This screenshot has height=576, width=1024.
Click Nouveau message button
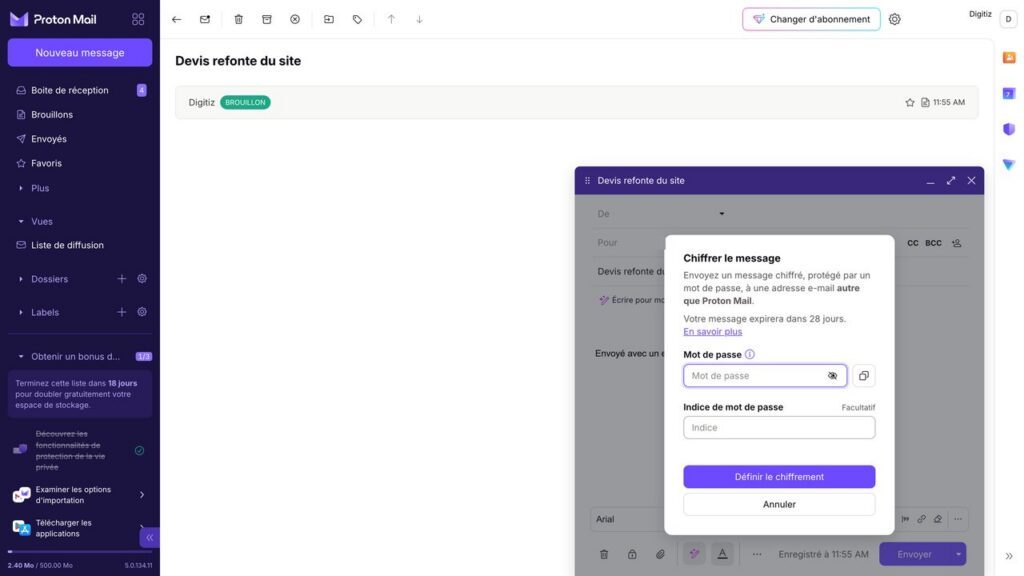click(x=80, y=53)
